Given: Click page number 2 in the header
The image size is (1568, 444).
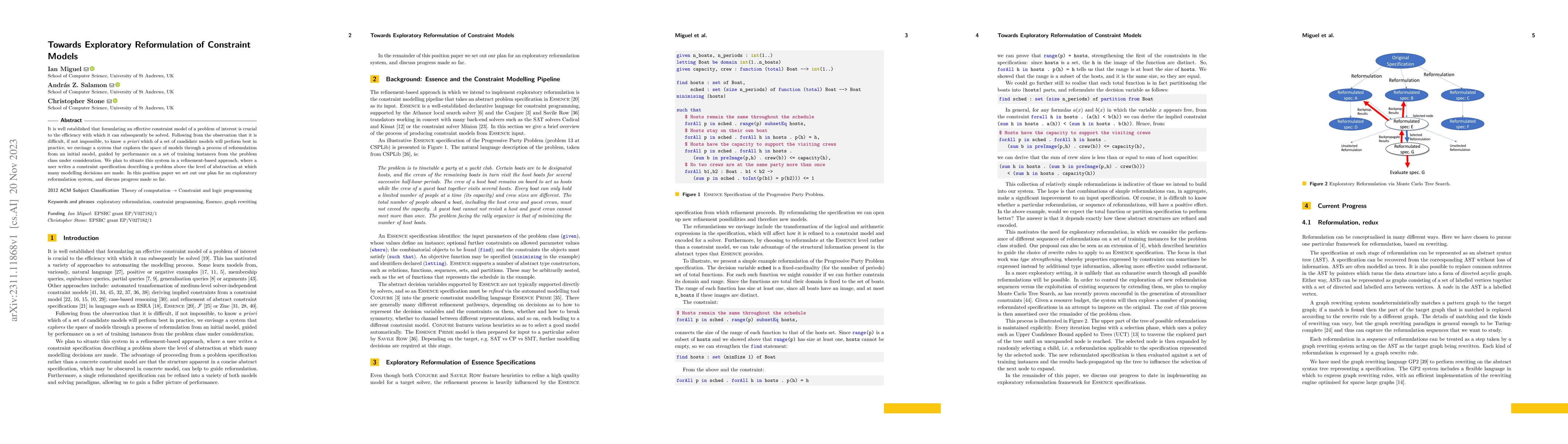Looking at the screenshot, I should coord(350,35).
